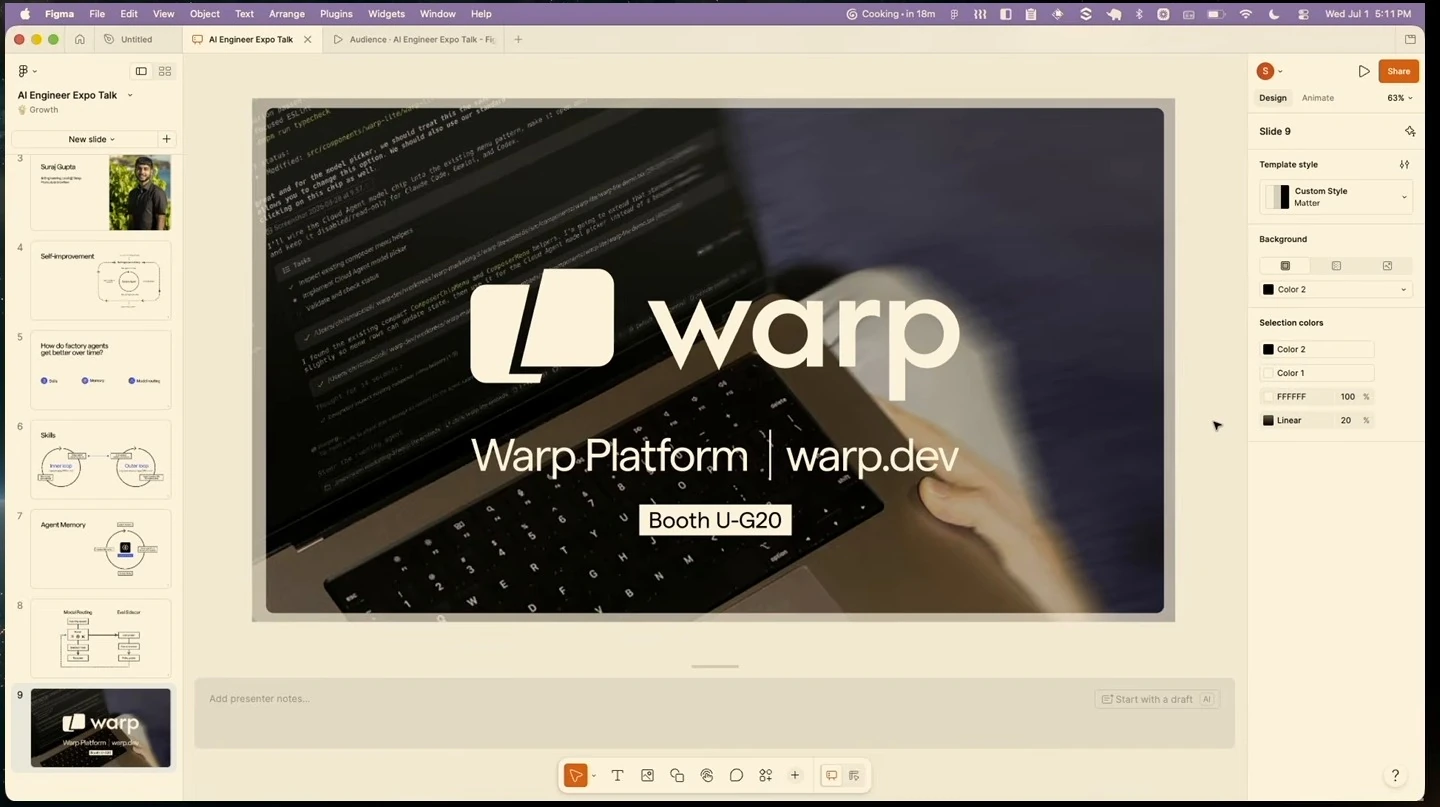
Task: Switch to grid view toggle
Action: pyautogui.click(x=165, y=71)
